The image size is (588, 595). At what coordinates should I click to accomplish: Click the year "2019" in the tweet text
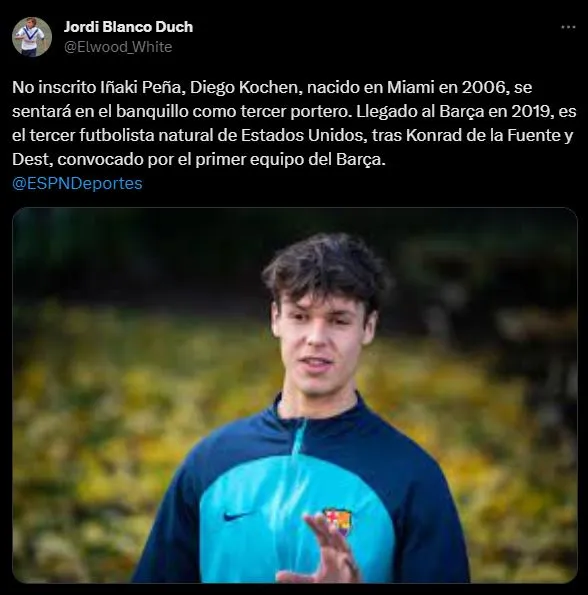530,112
